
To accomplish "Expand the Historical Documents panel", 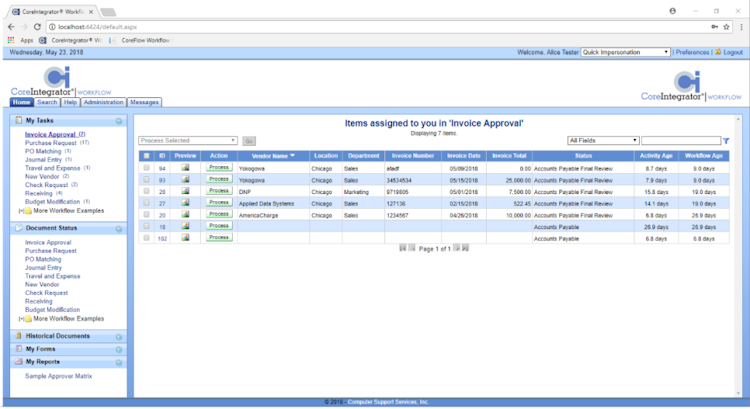I will 119,337.
